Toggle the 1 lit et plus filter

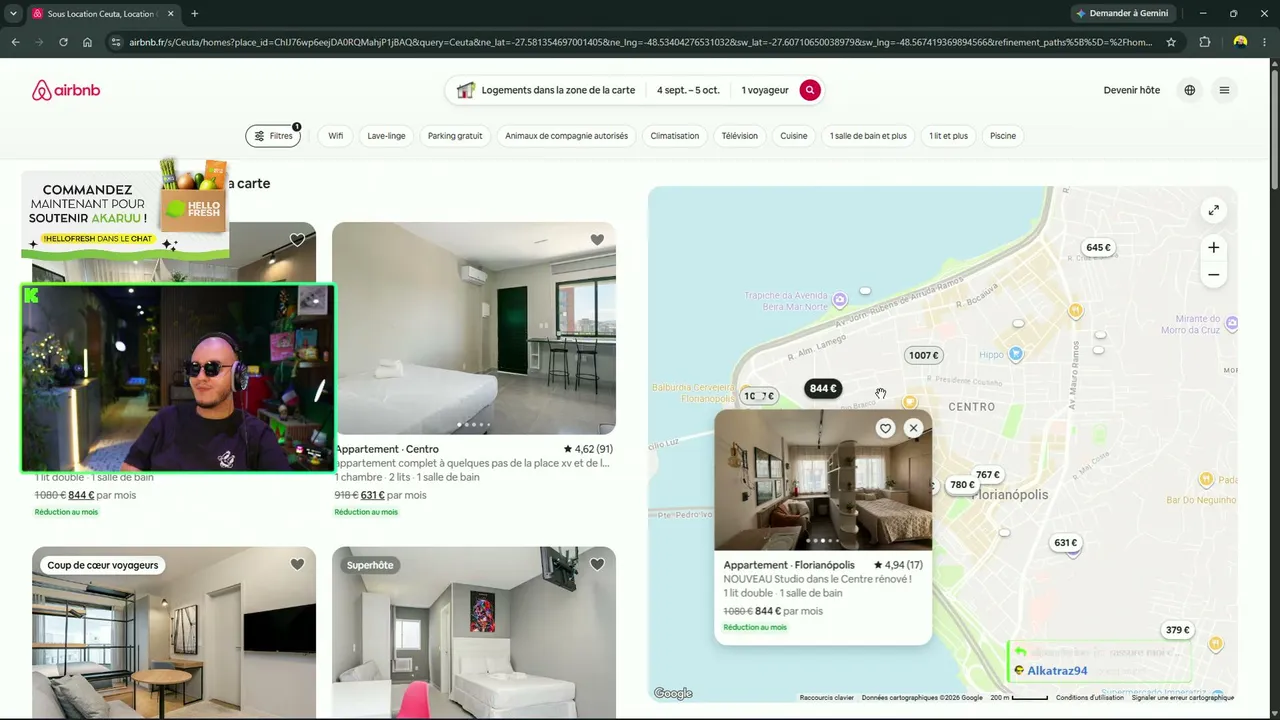[948, 136]
